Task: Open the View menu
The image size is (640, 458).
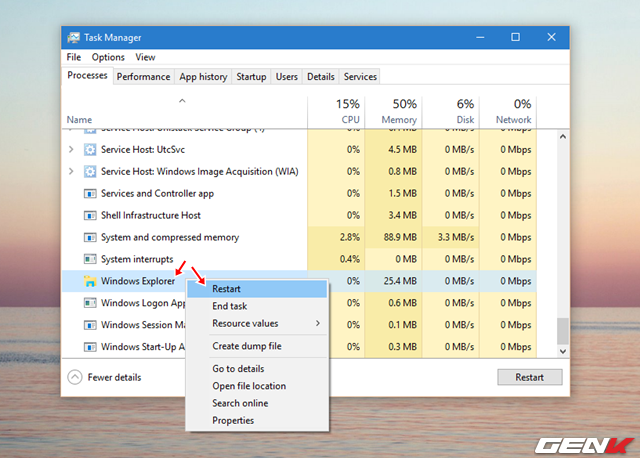Action: pyautogui.click(x=145, y=57)
